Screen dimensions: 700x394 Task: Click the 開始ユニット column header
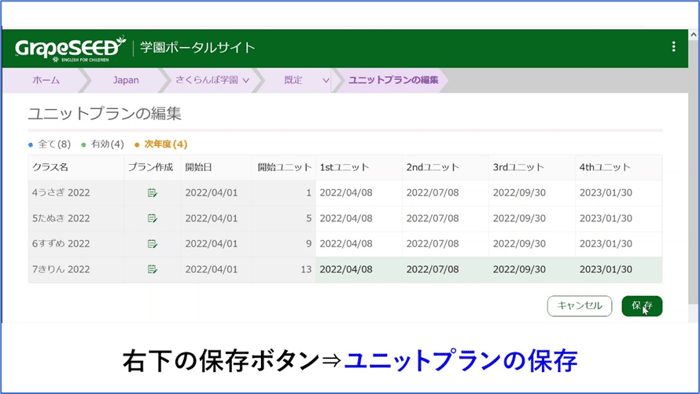(x=284, y=167)
